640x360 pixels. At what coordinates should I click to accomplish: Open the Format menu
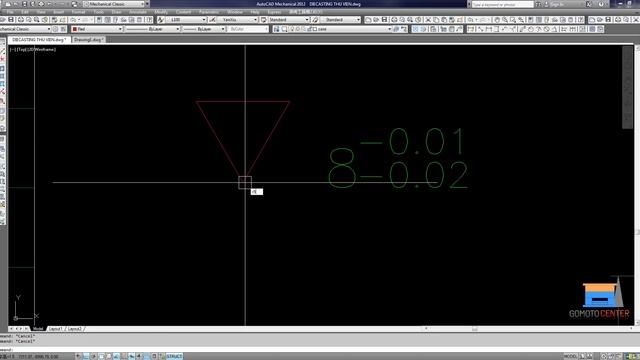[x=78, y=12]
